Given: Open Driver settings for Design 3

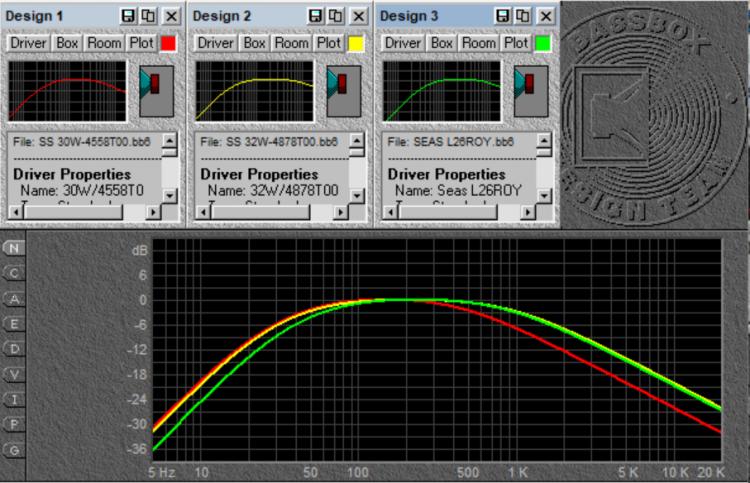Looking at the screenshot, I should (403, 43).
